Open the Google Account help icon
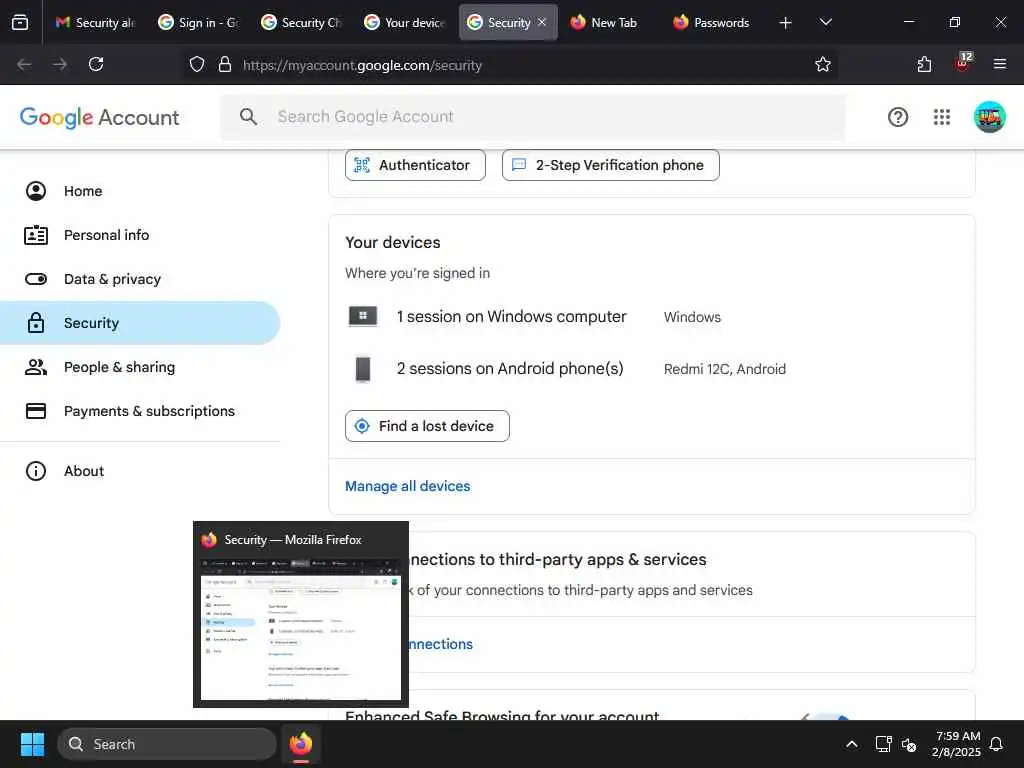1024x768 pixels. click(x=898, y=117)
